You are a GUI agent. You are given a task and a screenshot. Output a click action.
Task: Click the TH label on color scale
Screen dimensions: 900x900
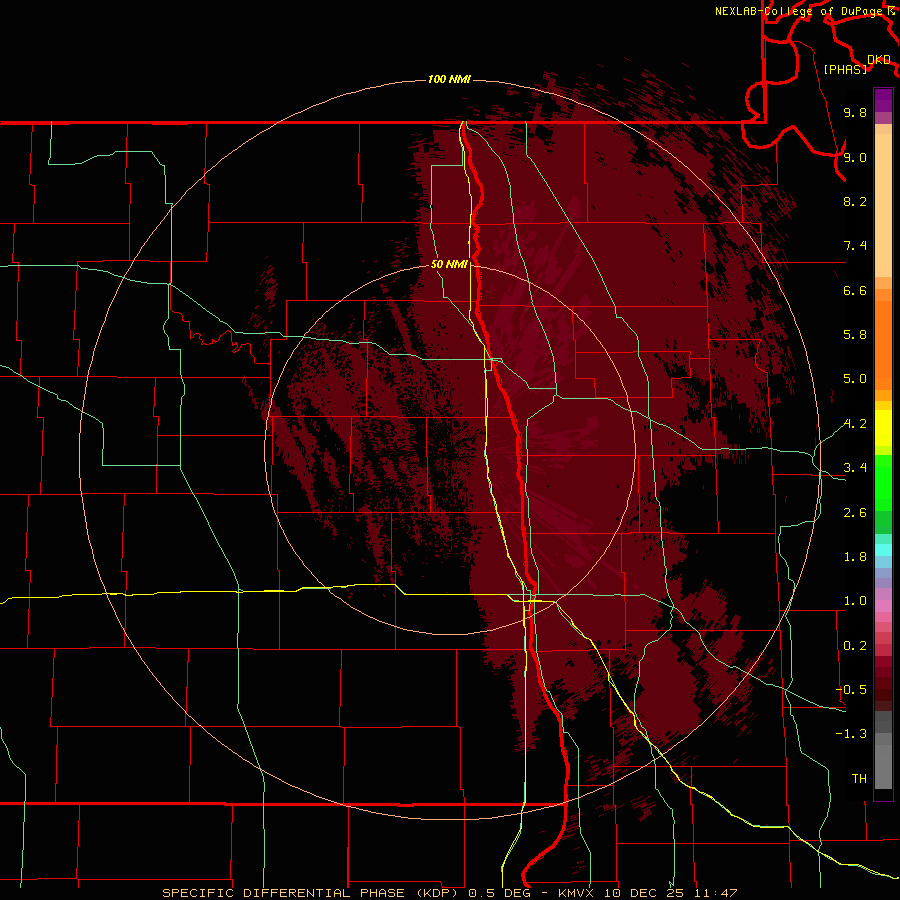[859, 779]
